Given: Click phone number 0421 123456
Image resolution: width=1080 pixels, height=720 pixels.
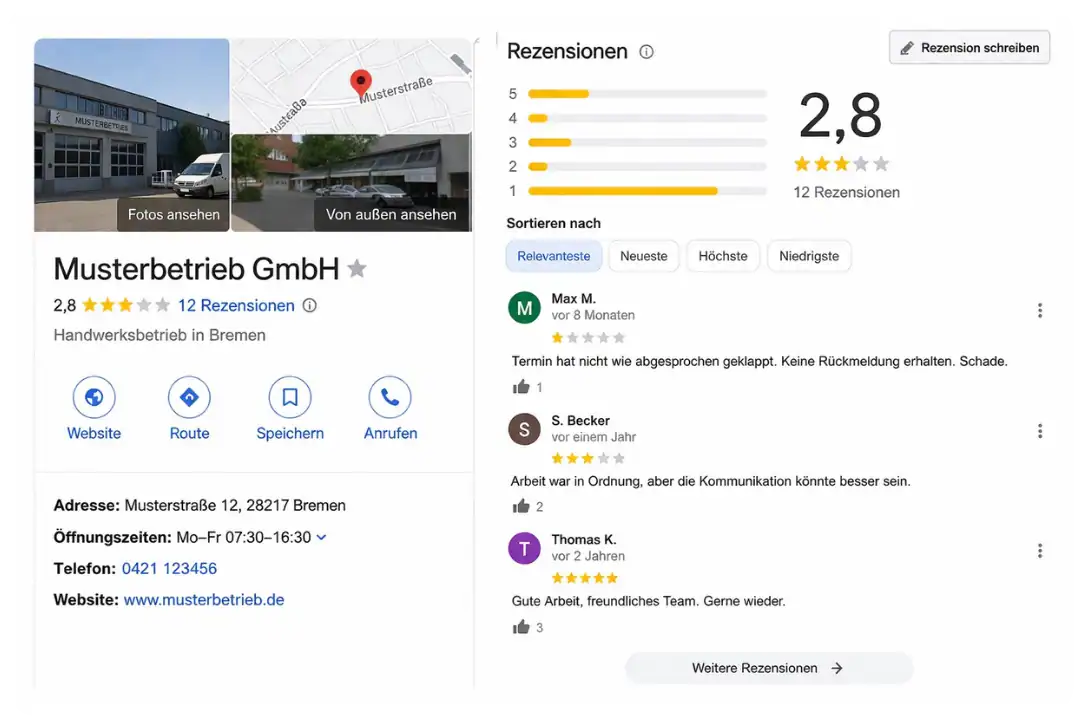Looking at the screenshot, I should pos(169,568).
